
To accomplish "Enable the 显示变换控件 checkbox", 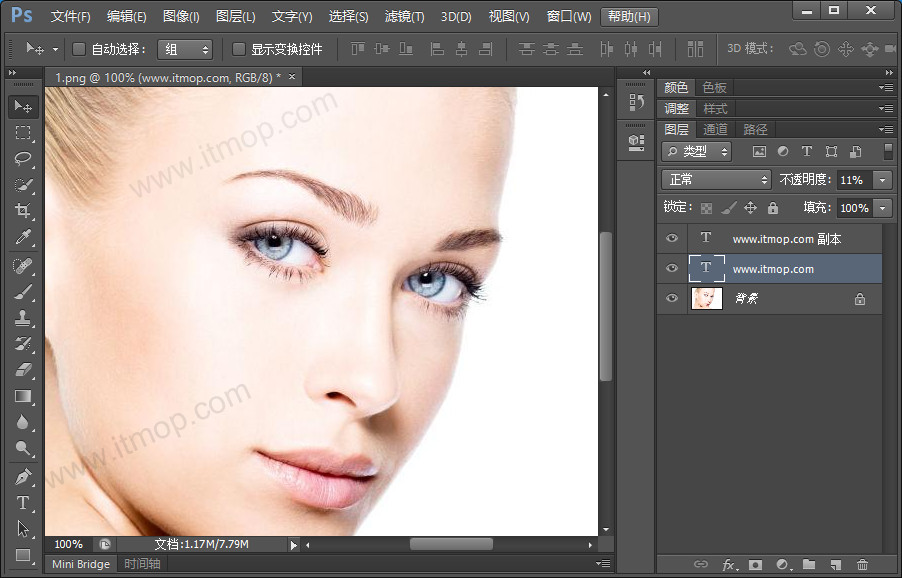I will tap(239, 49).
